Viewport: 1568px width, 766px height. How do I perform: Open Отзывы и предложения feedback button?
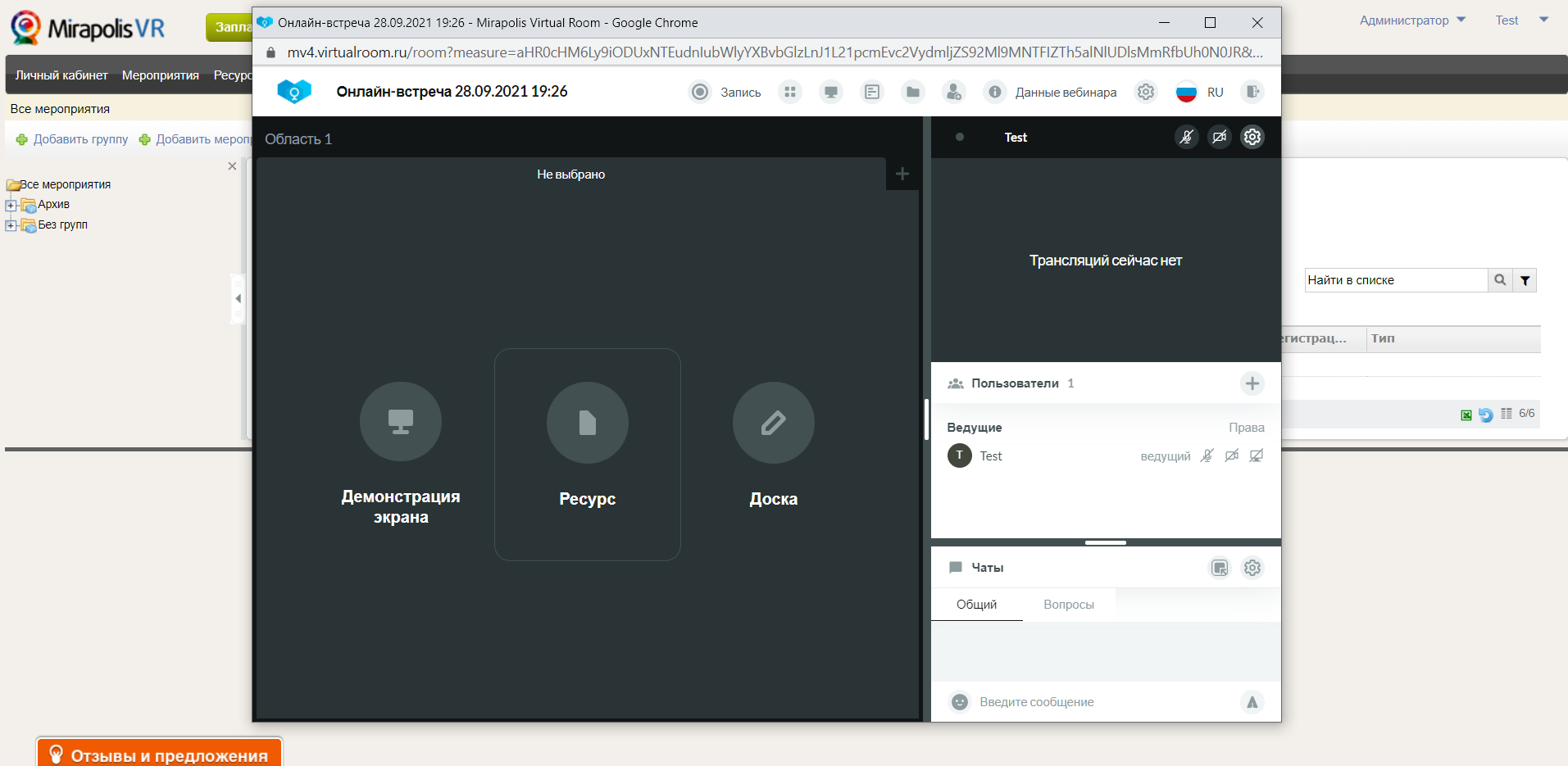click(159, 753)
